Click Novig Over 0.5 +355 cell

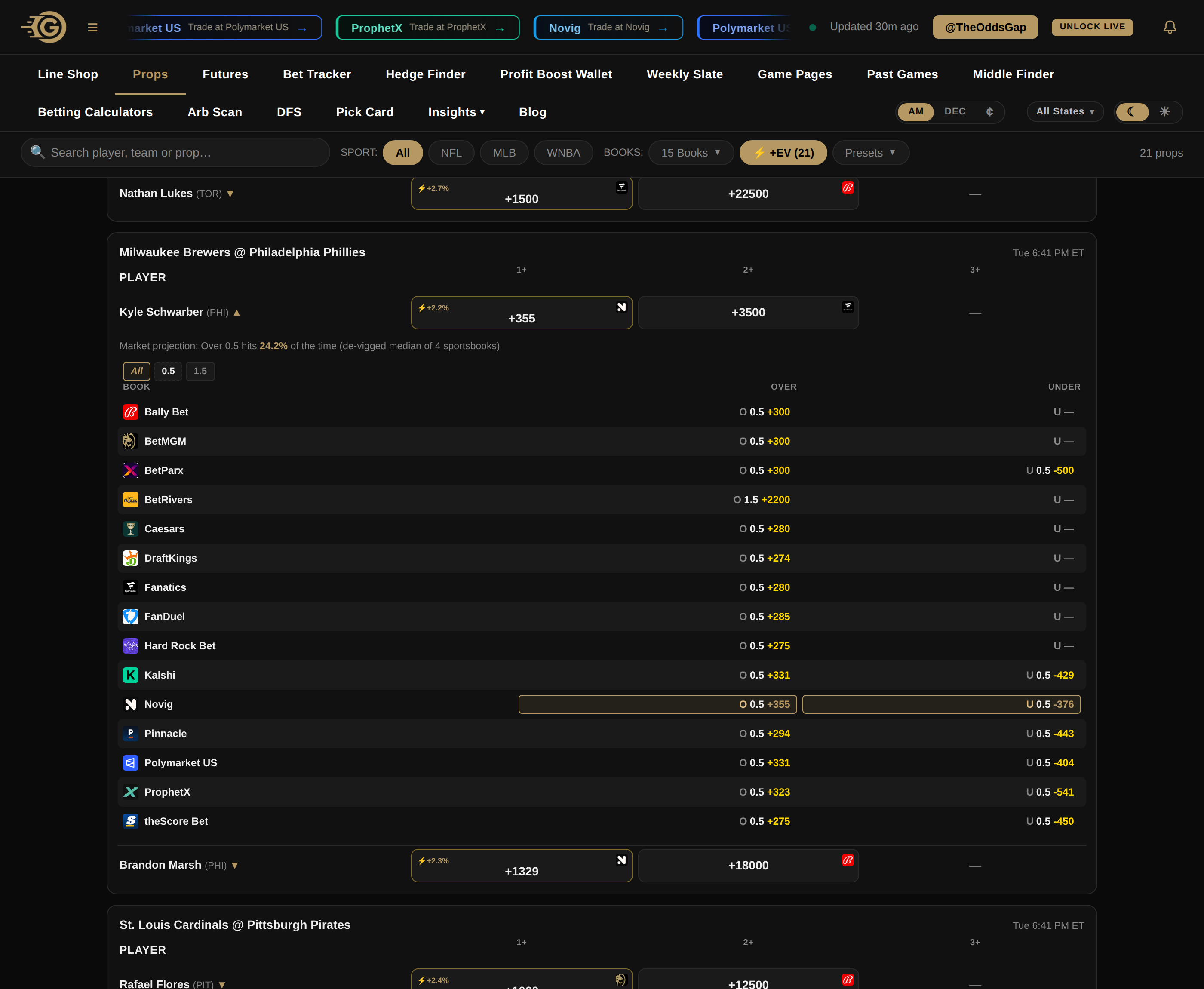[x=657, y=704]
